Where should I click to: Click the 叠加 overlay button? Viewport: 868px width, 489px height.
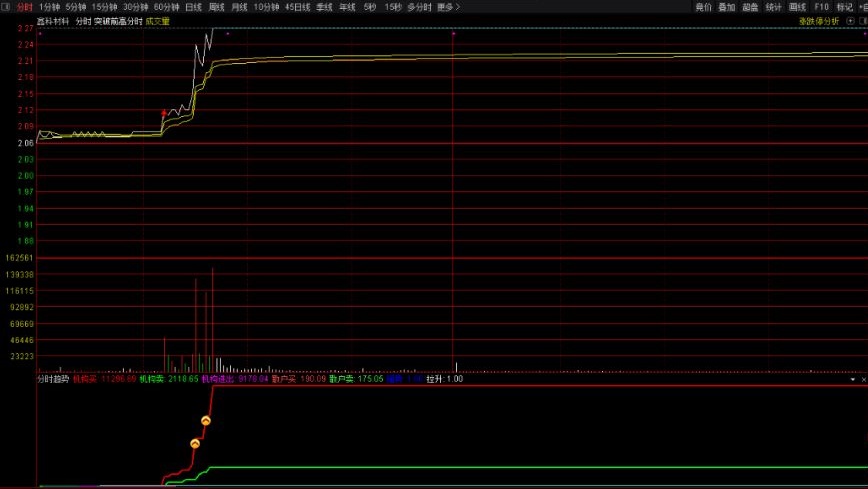727,7
